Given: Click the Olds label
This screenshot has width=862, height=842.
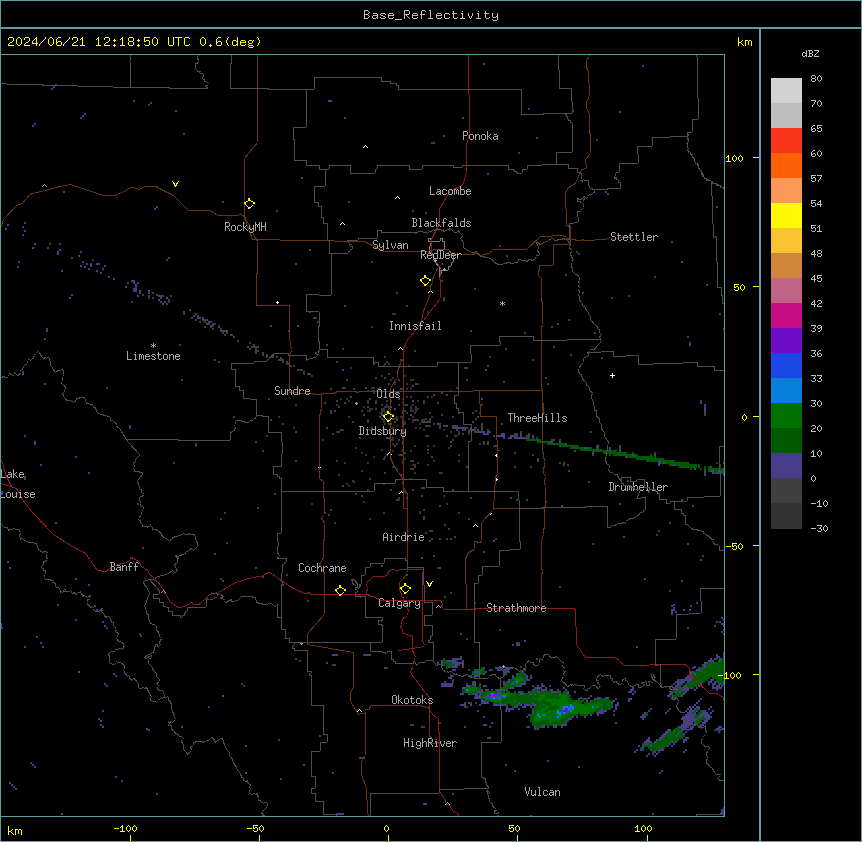Looking at the screenshot, I should (388, 394).
